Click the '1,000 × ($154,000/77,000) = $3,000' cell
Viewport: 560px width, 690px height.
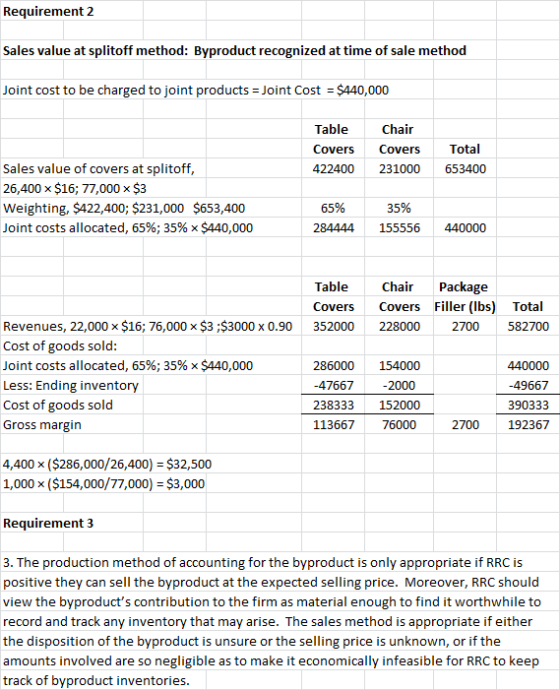(x=104, y=484)
